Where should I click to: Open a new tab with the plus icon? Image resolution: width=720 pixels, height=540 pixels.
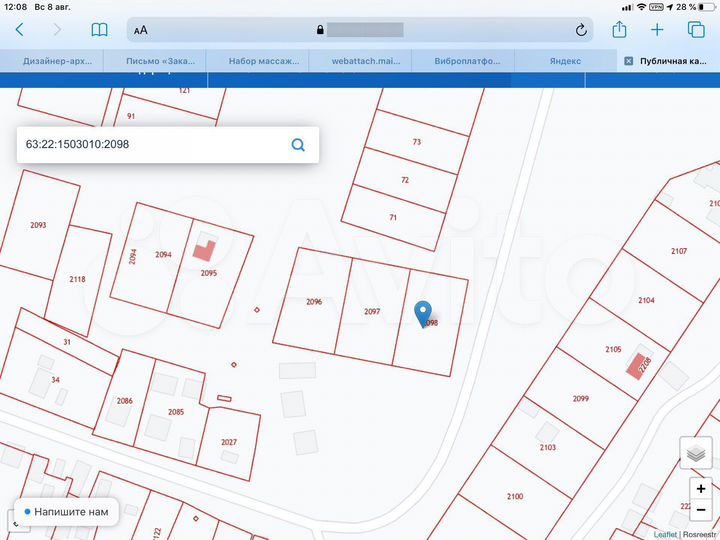657,30
